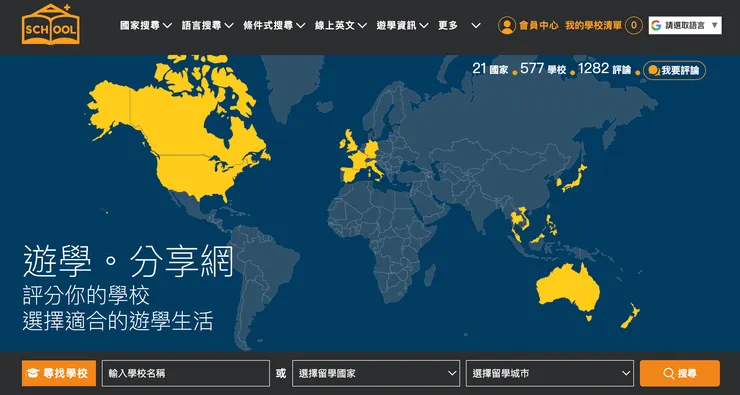The width and height of the screenshot is (740, 395).
Task: Click the speech bubble icon in 我要評論
Action: click(654, 70)
